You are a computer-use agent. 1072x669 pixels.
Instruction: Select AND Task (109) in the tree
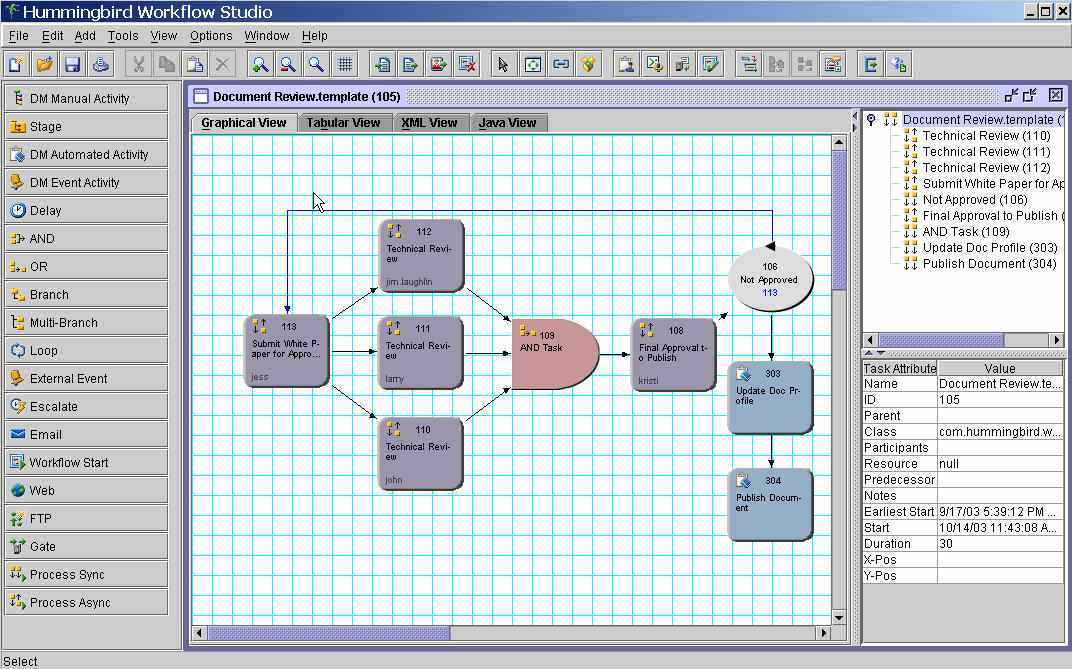966,232
